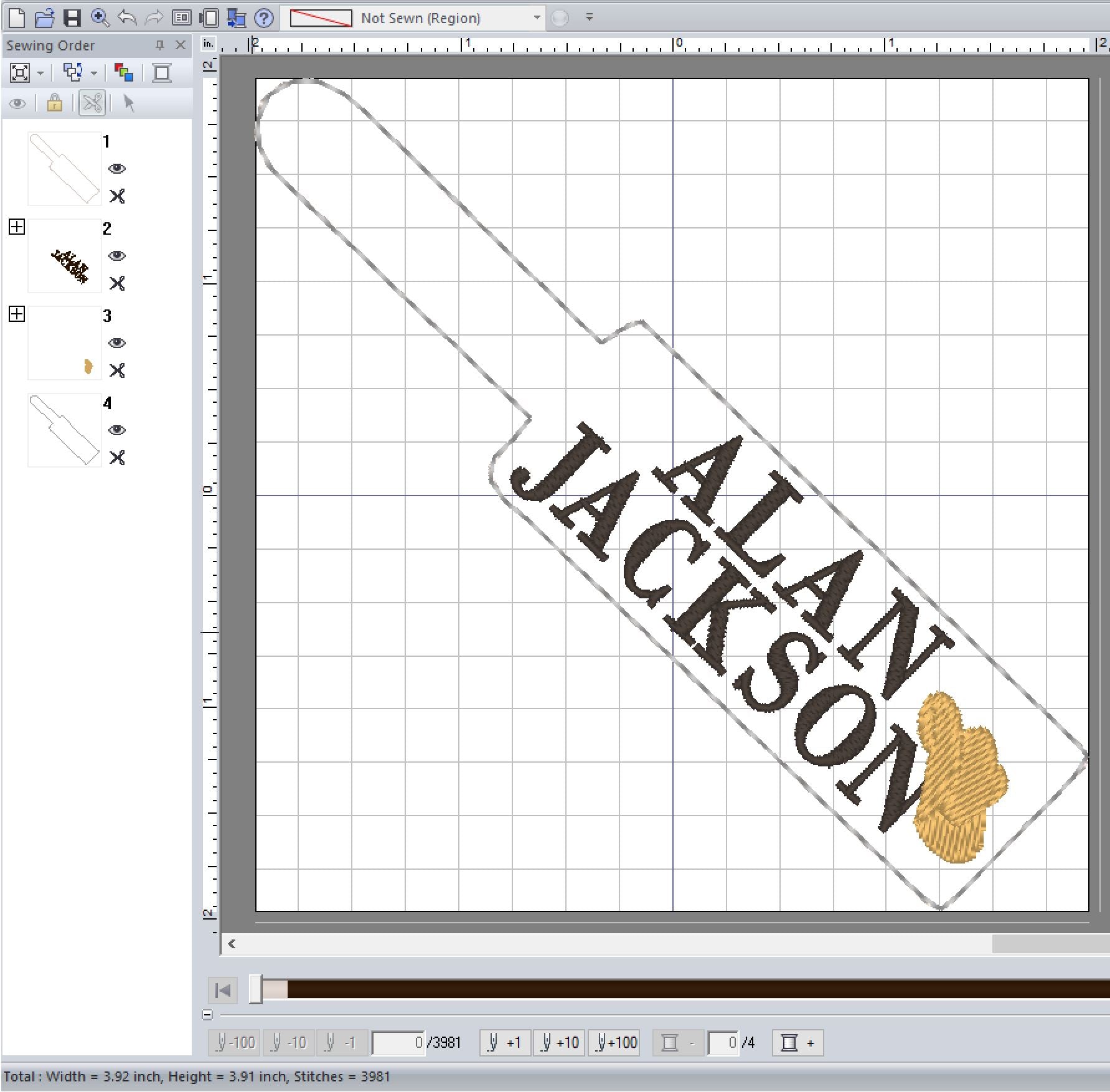This screenshot has width=1110, height=1092.
Task: Click the import/transfer design icon
Action: [236, 17]
